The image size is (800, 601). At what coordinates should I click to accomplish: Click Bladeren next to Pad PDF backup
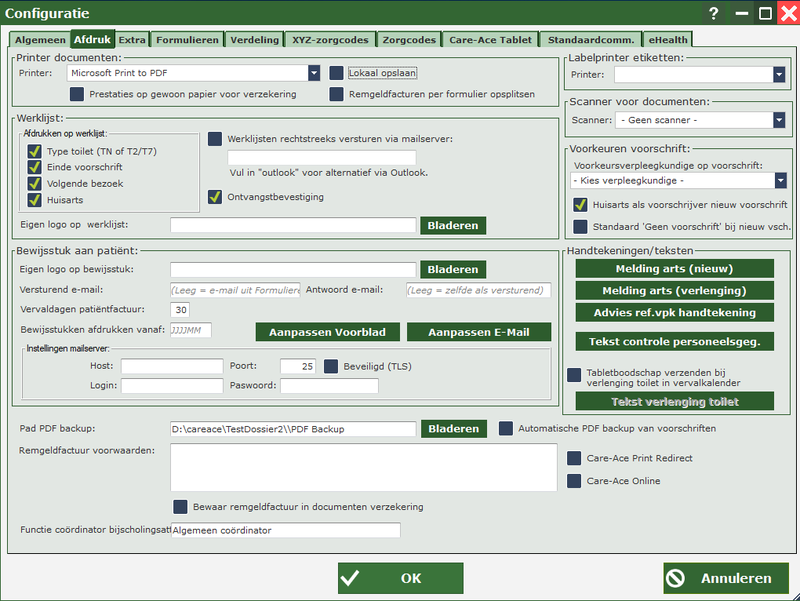click(x=454, y=429)
